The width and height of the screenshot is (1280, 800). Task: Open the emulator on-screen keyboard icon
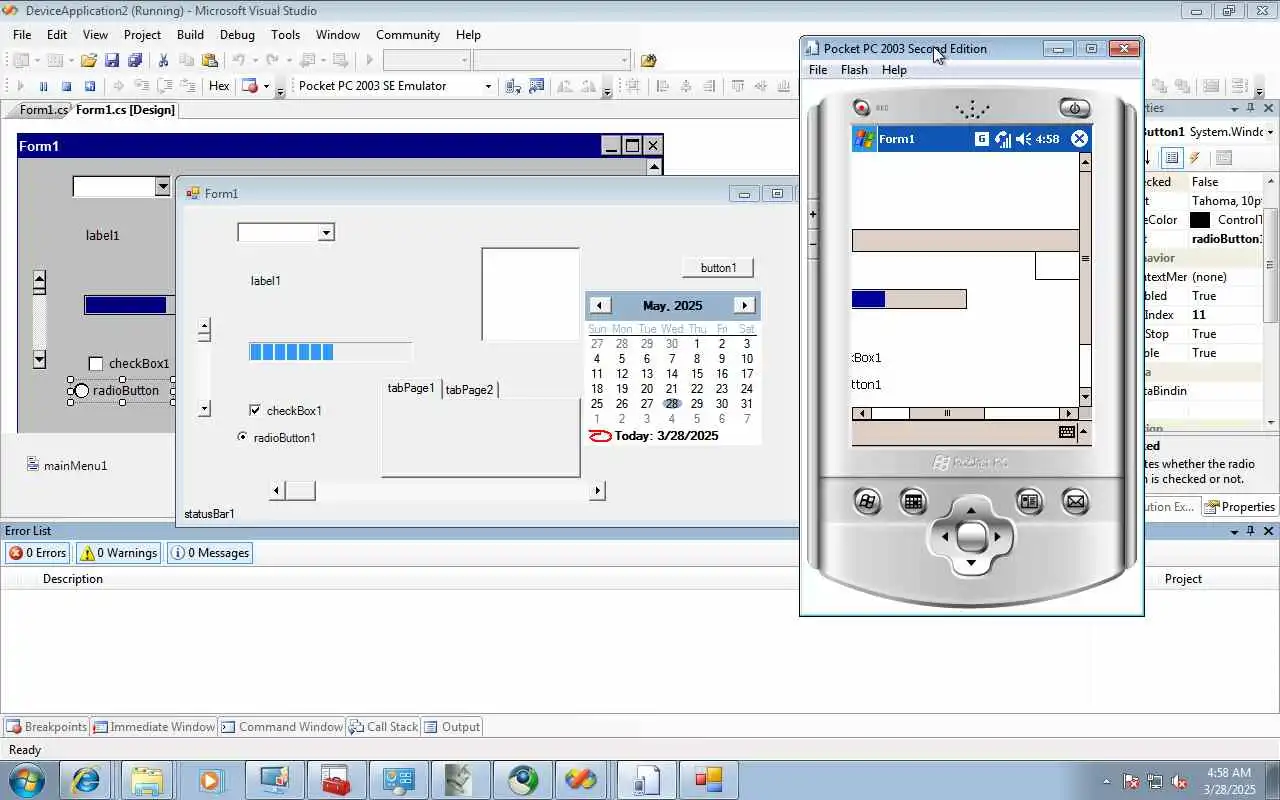pyautogui.click(x=1066, y=432)
